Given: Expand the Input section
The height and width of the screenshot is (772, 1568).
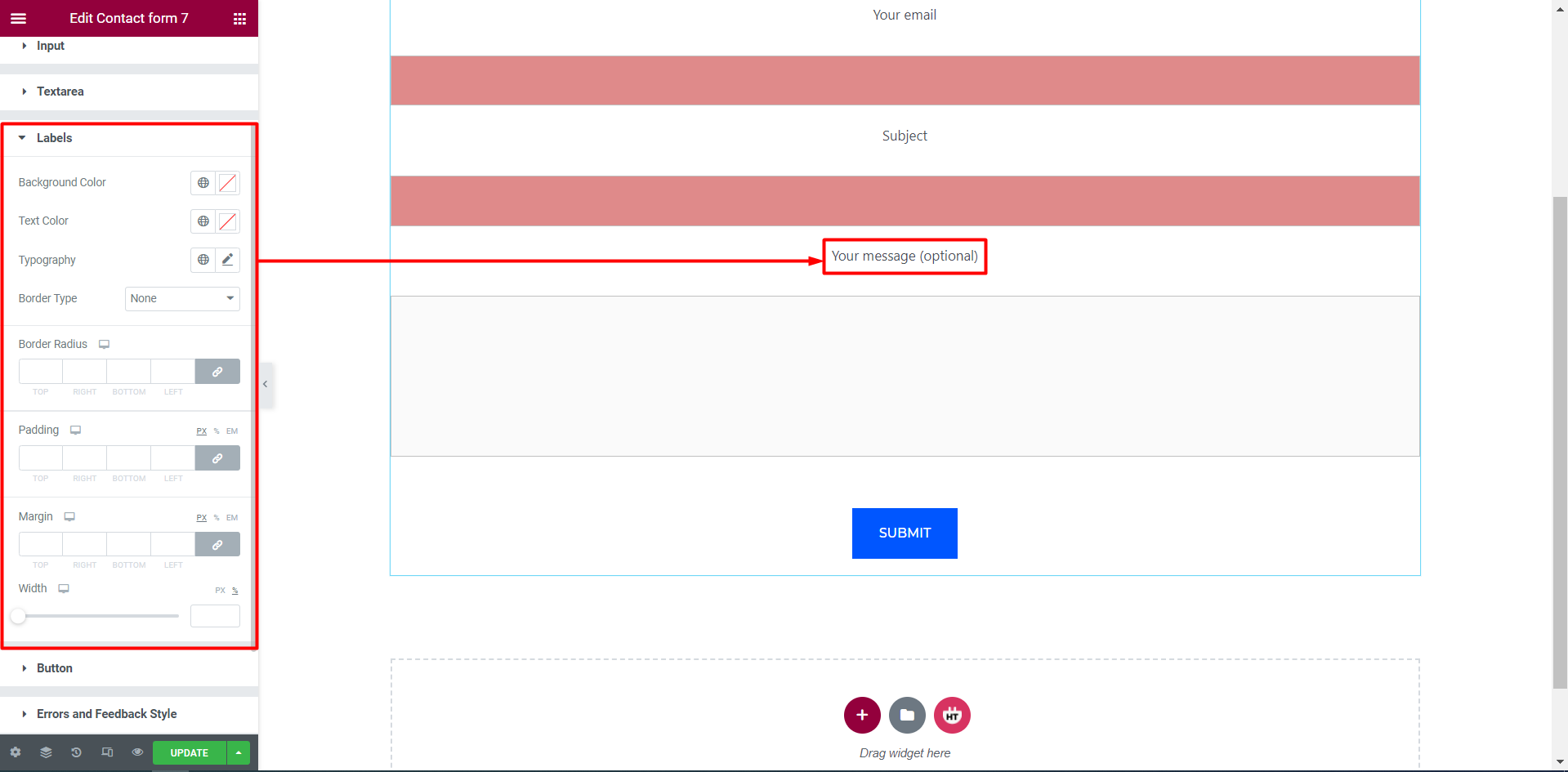Looking at the screenshot, I should click(x=129, y=46).
